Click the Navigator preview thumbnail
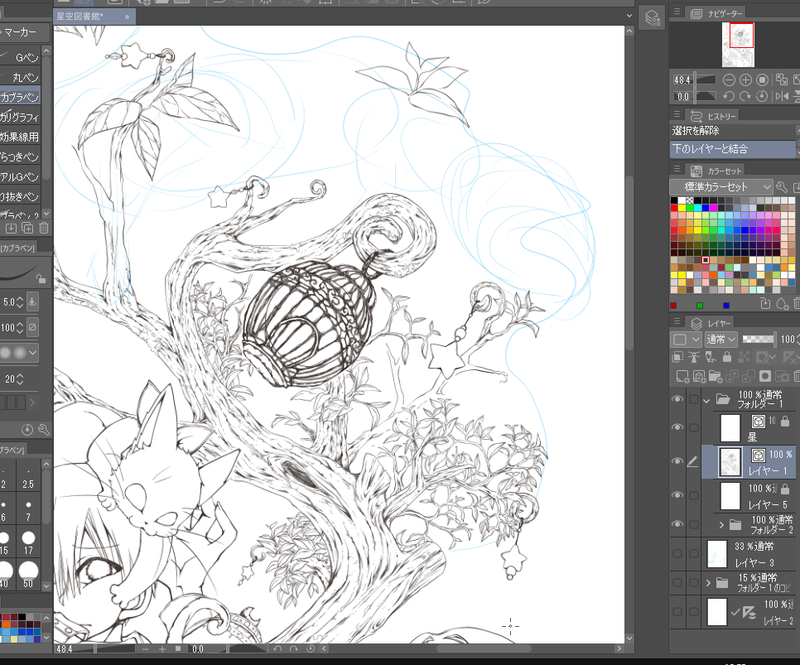This screenshot has height=665, width=800. tap(738, 44)
